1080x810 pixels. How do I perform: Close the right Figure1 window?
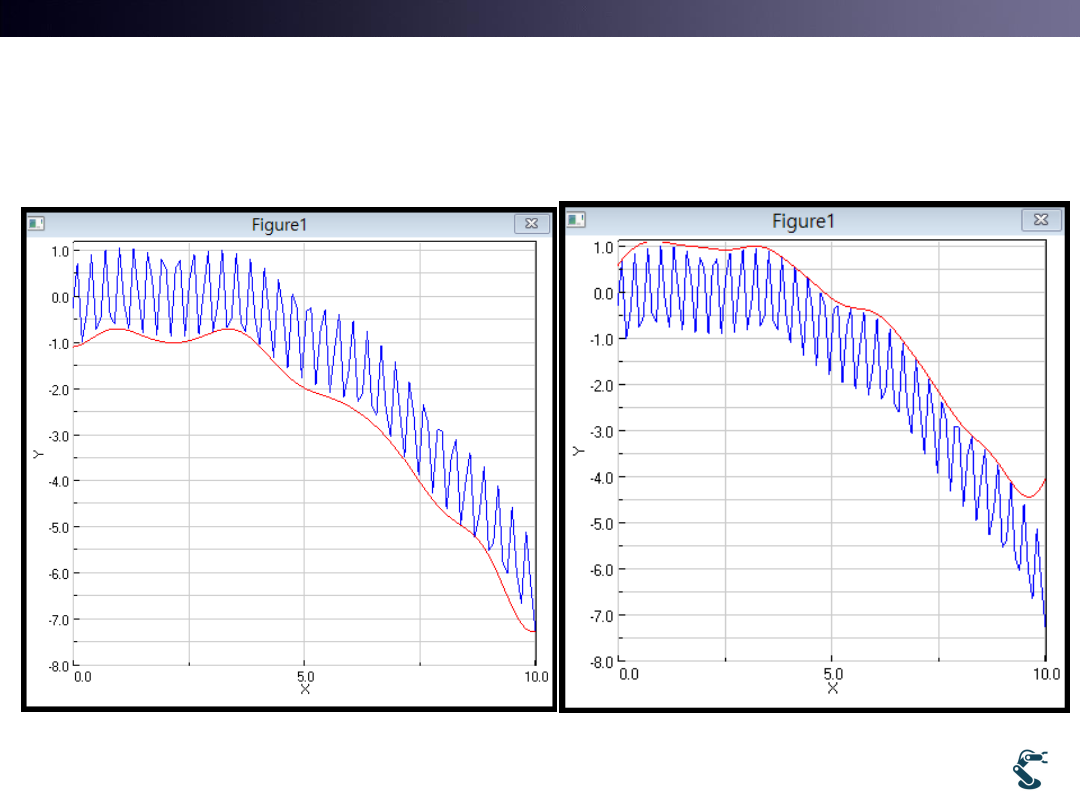1041,219
